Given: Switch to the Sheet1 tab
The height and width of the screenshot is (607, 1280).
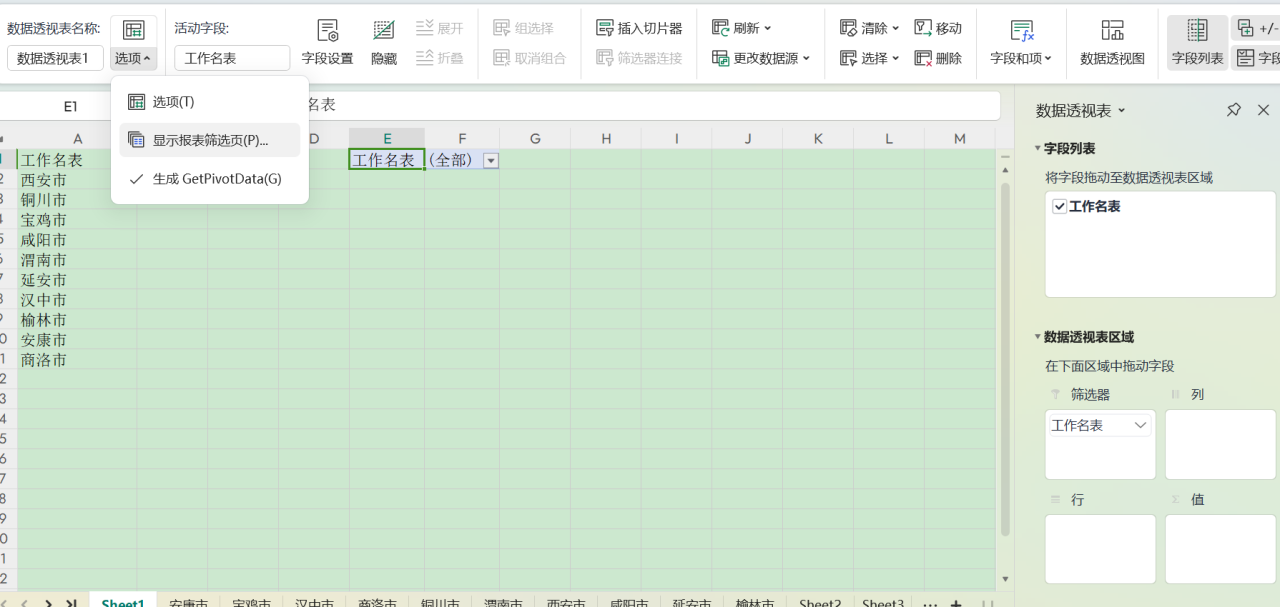Looking at the screenshot, I should click(x=123, y=603).
